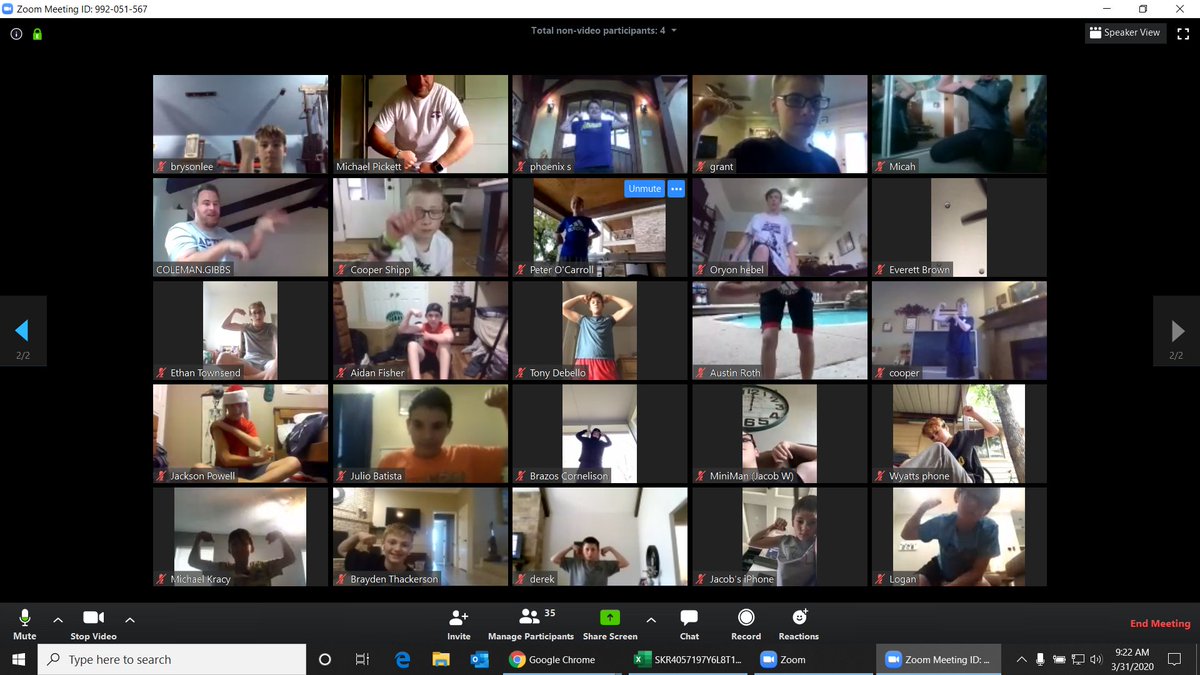Stop Video camera button

[93, 624]
